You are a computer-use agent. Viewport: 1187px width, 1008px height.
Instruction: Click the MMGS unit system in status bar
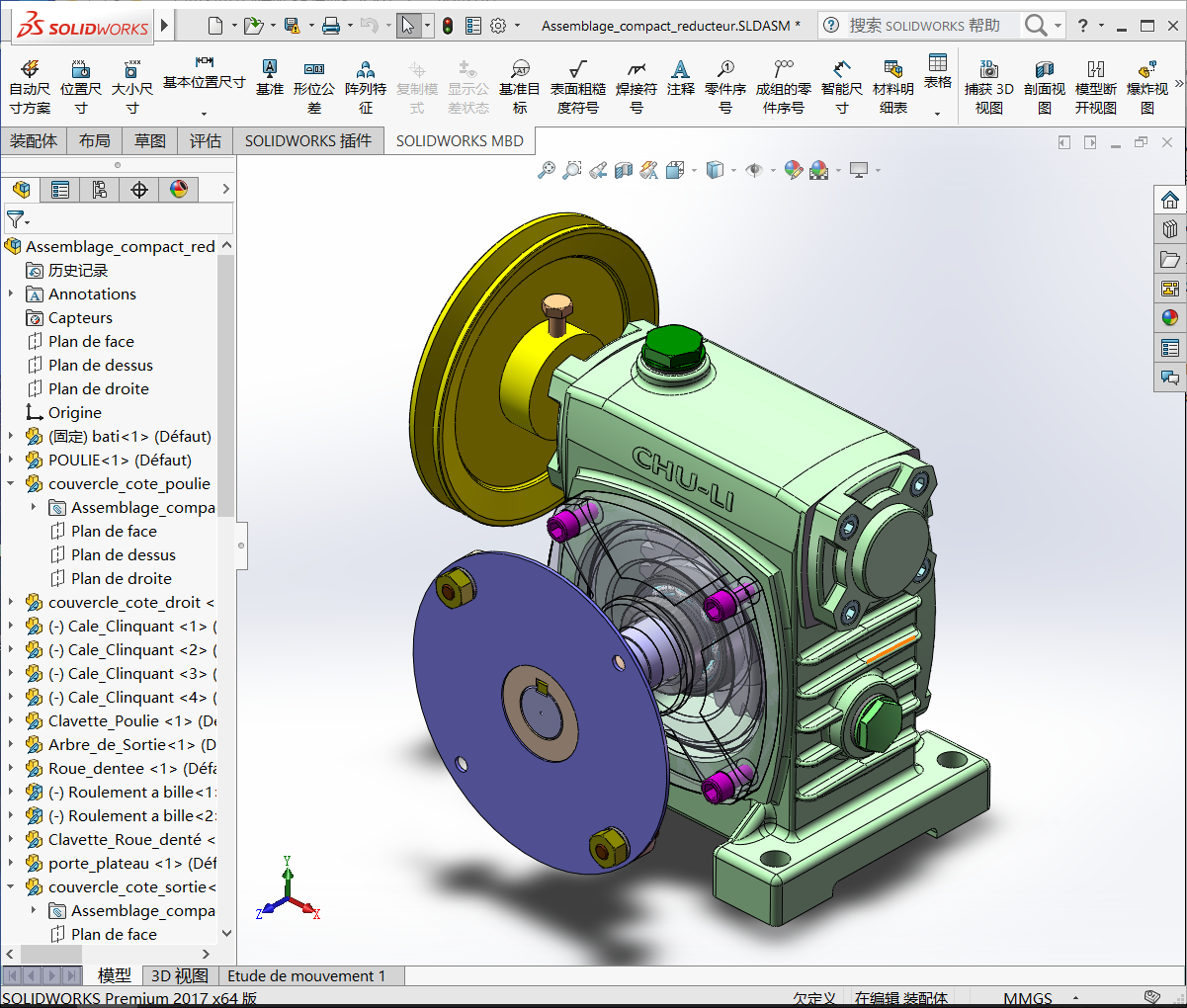(x=1028, y=998)
